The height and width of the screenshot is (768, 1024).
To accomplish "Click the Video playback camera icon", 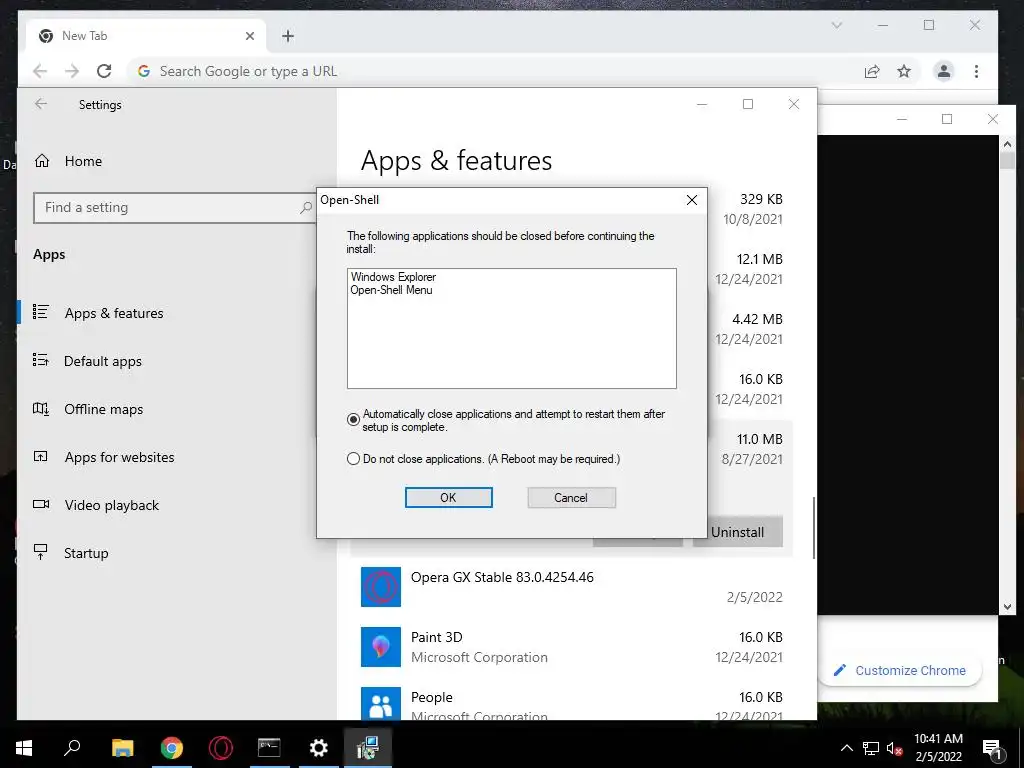I will (40, 504).
